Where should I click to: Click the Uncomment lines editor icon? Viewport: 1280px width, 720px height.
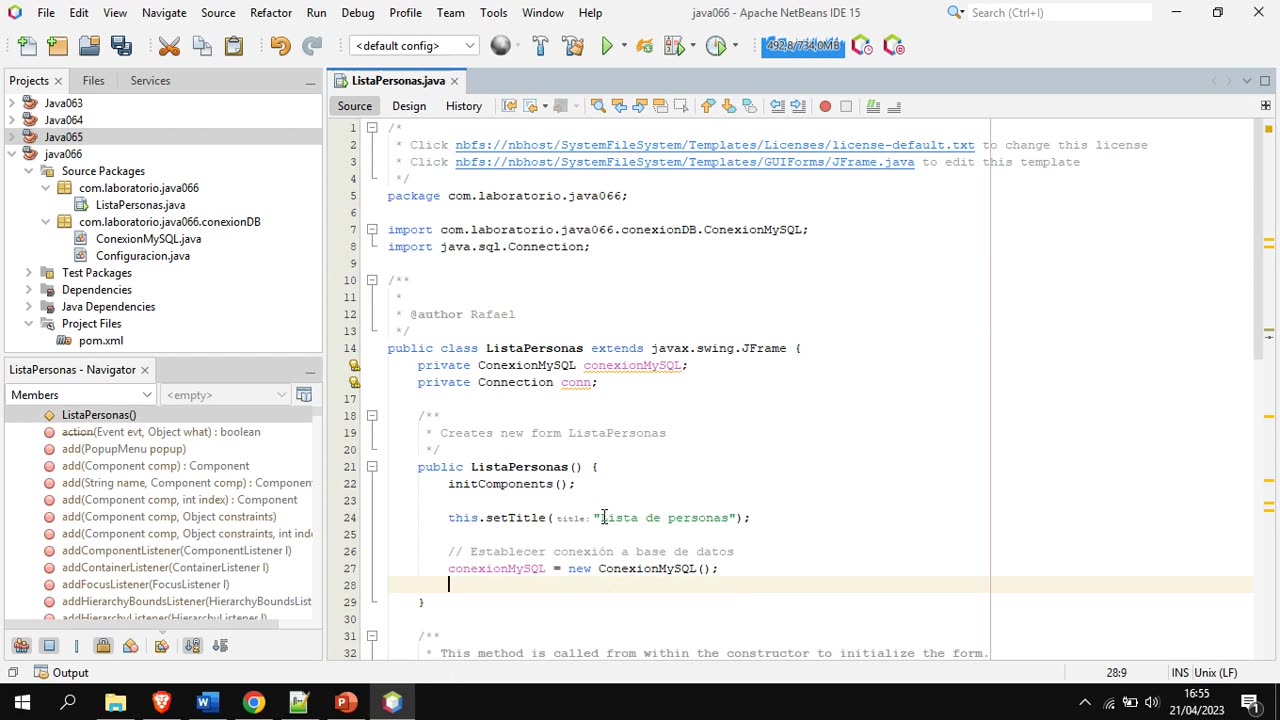point(894,106)
